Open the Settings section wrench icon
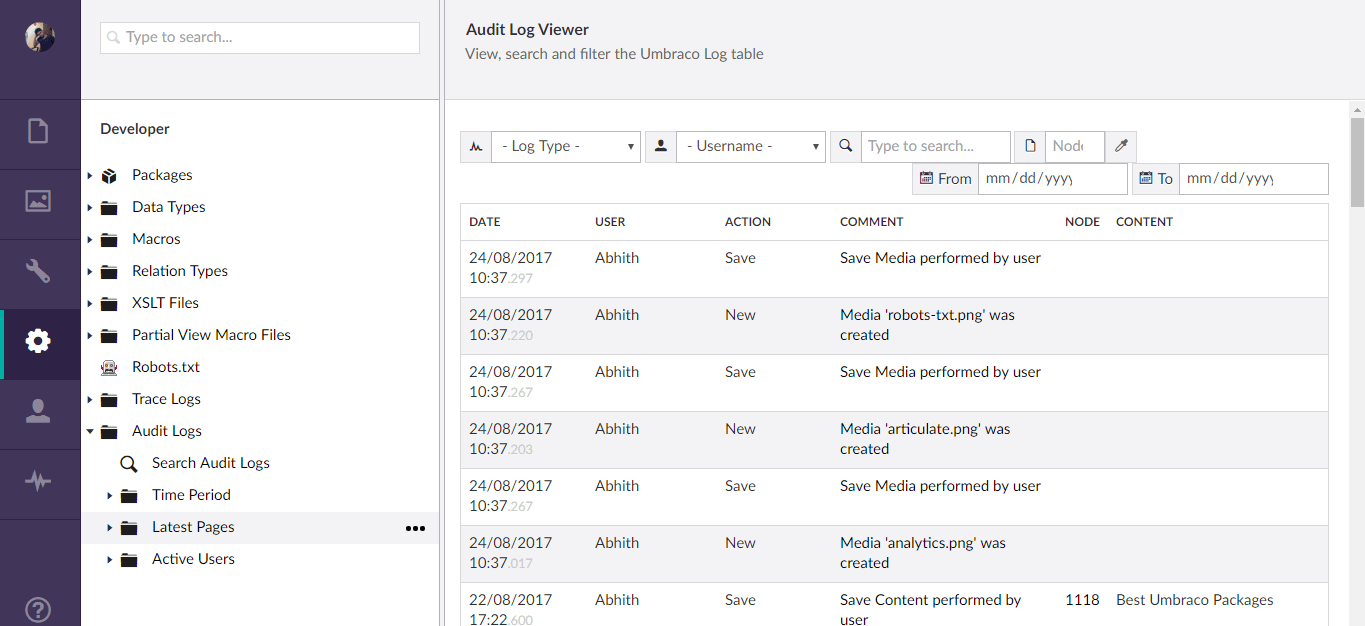Screen dimensions: 1365x626 tap(38, 271)
